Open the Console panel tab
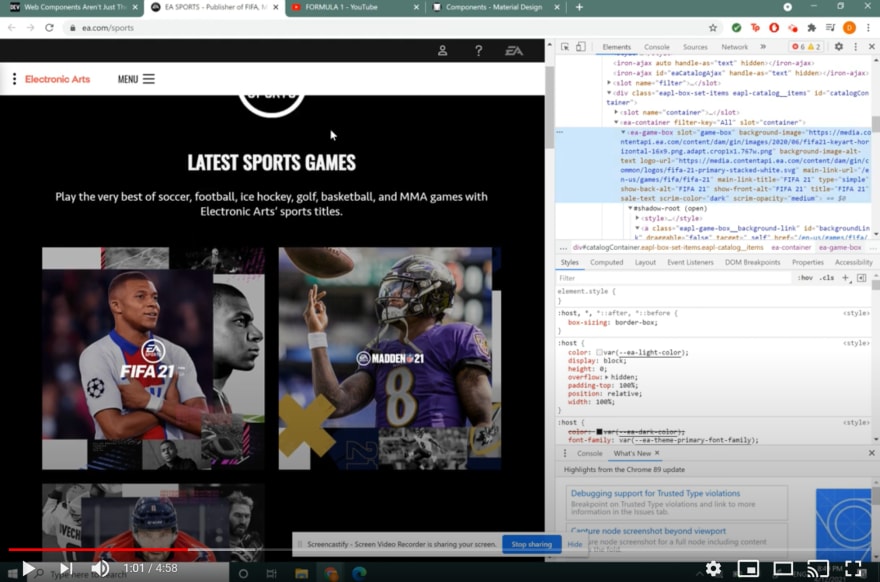Viewport: 880px width, 582px height. (657, 47)
